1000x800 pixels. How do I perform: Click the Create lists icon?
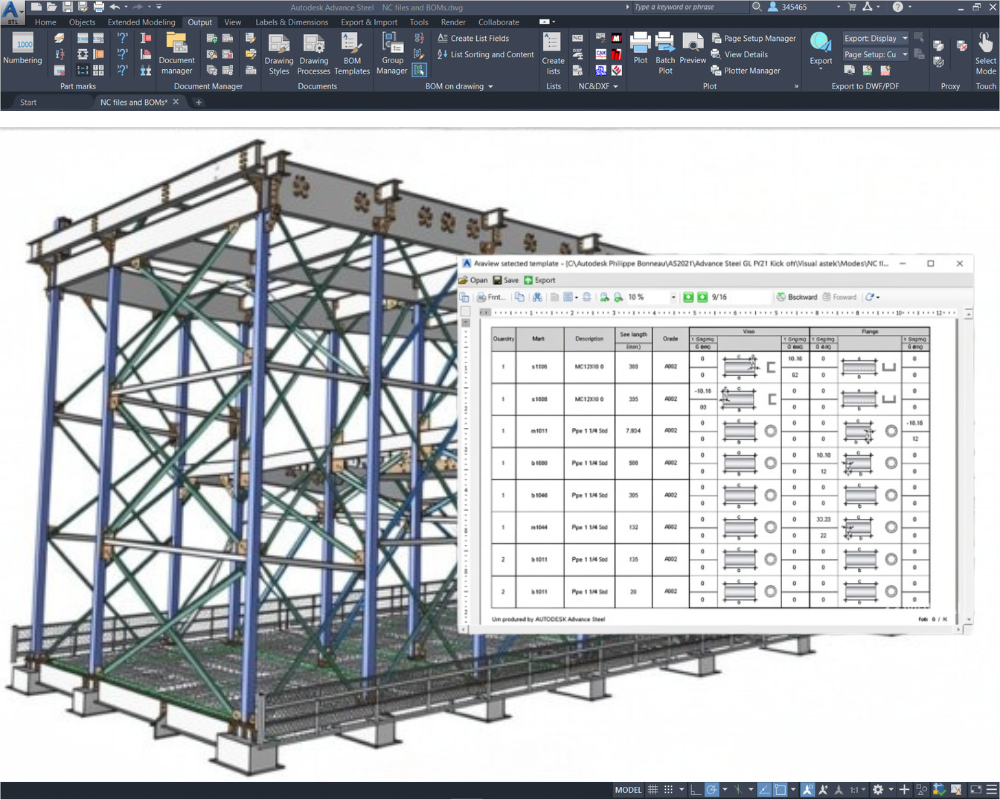[553, 54]
